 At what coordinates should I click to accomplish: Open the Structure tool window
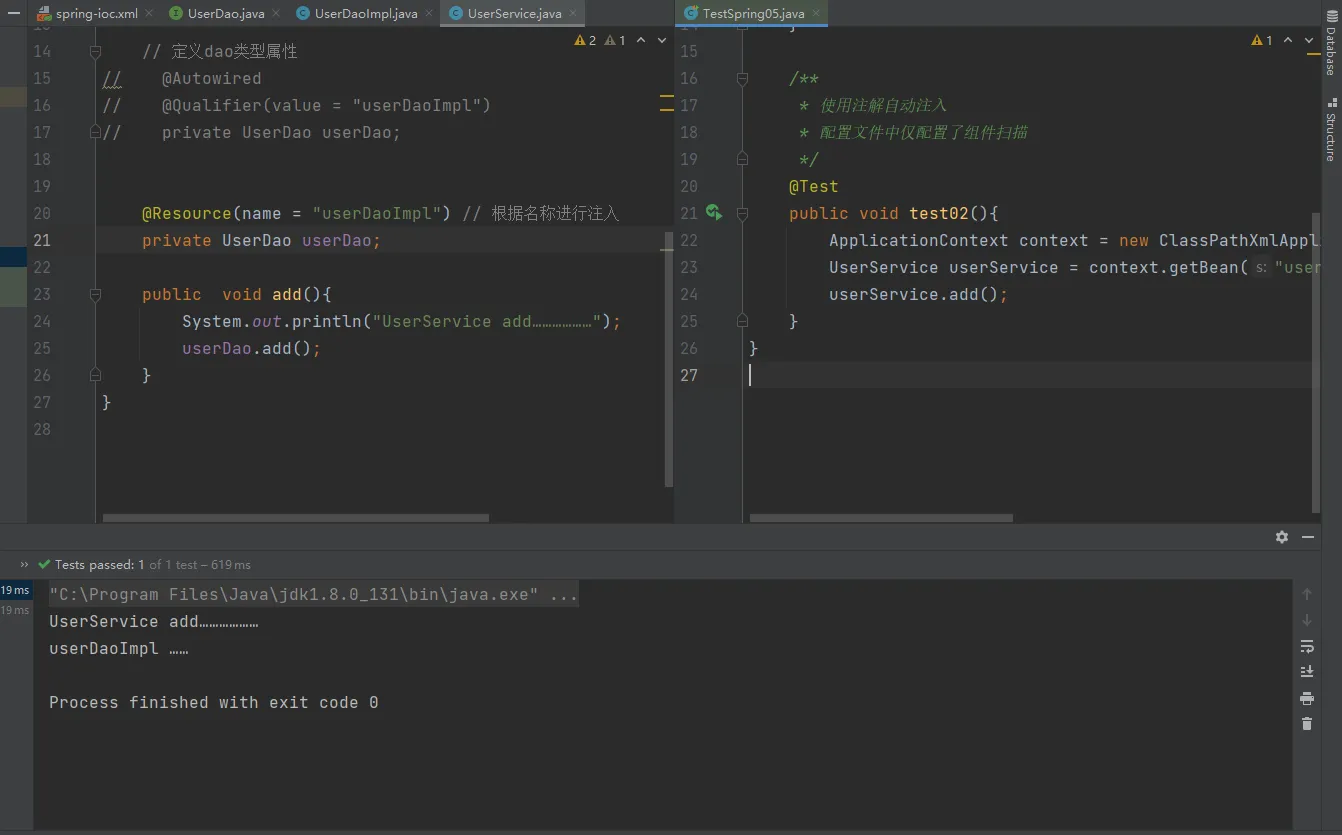coord(1331,130)
